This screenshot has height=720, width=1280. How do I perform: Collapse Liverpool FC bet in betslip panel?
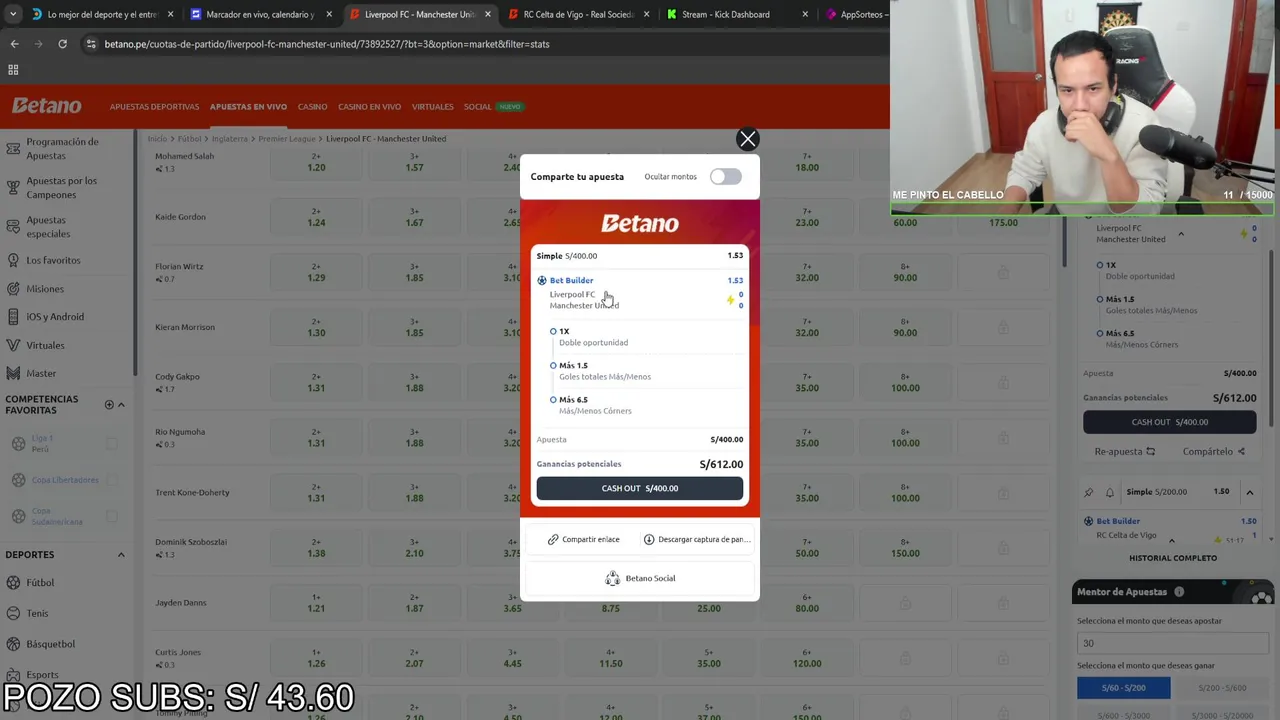pos(1180,234)
